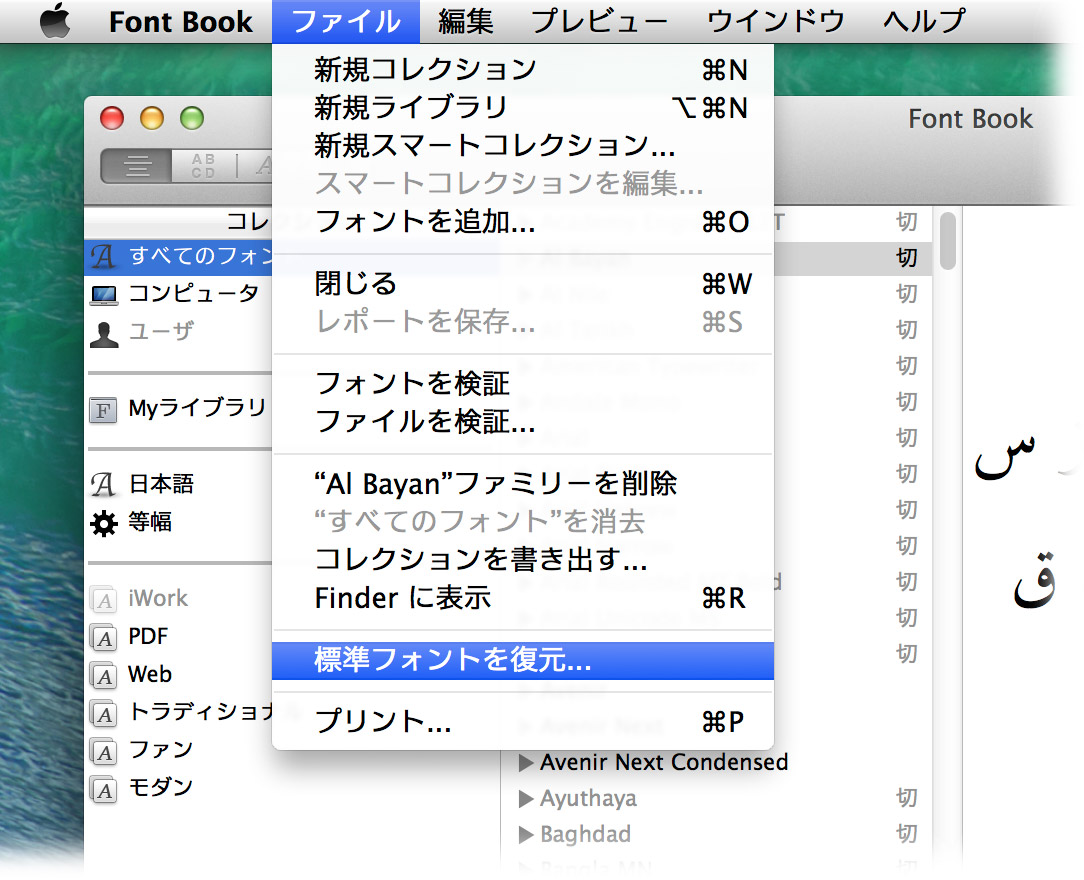The image size is (1084, 880).
Task: Open the Font Book application menu
Action: [x=180, y=21]
